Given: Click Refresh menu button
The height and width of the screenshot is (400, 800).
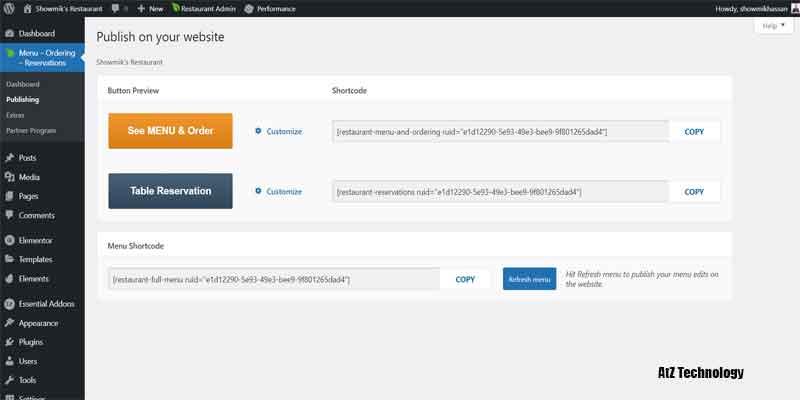Looking at the screenshot, I should coord(529,279).
